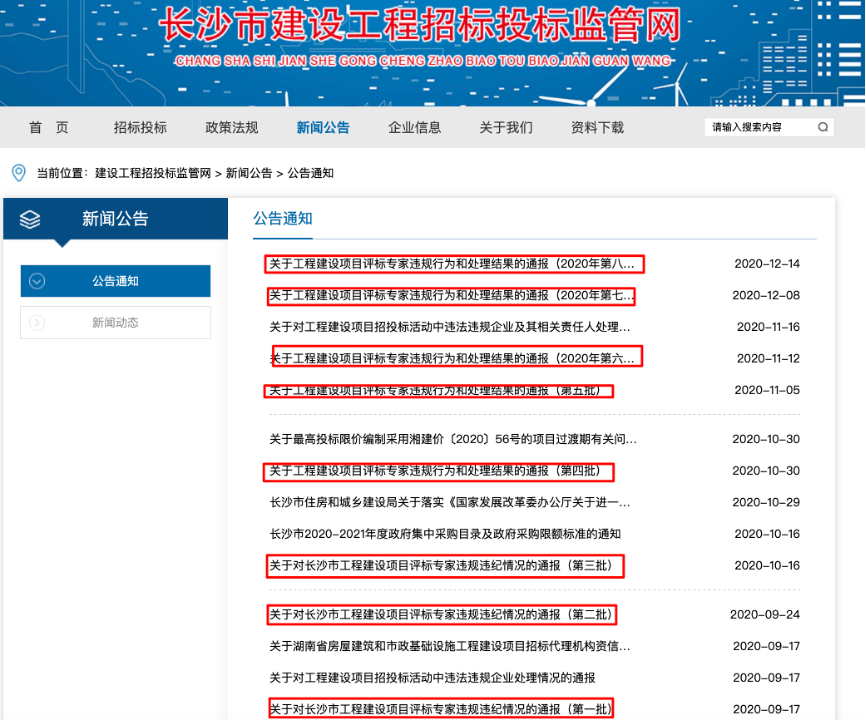This screenshot has width=866, height=720.
Task: Click the stacked-layers icon beside 新闻公告 header
Action: click(x=29, y=218)
